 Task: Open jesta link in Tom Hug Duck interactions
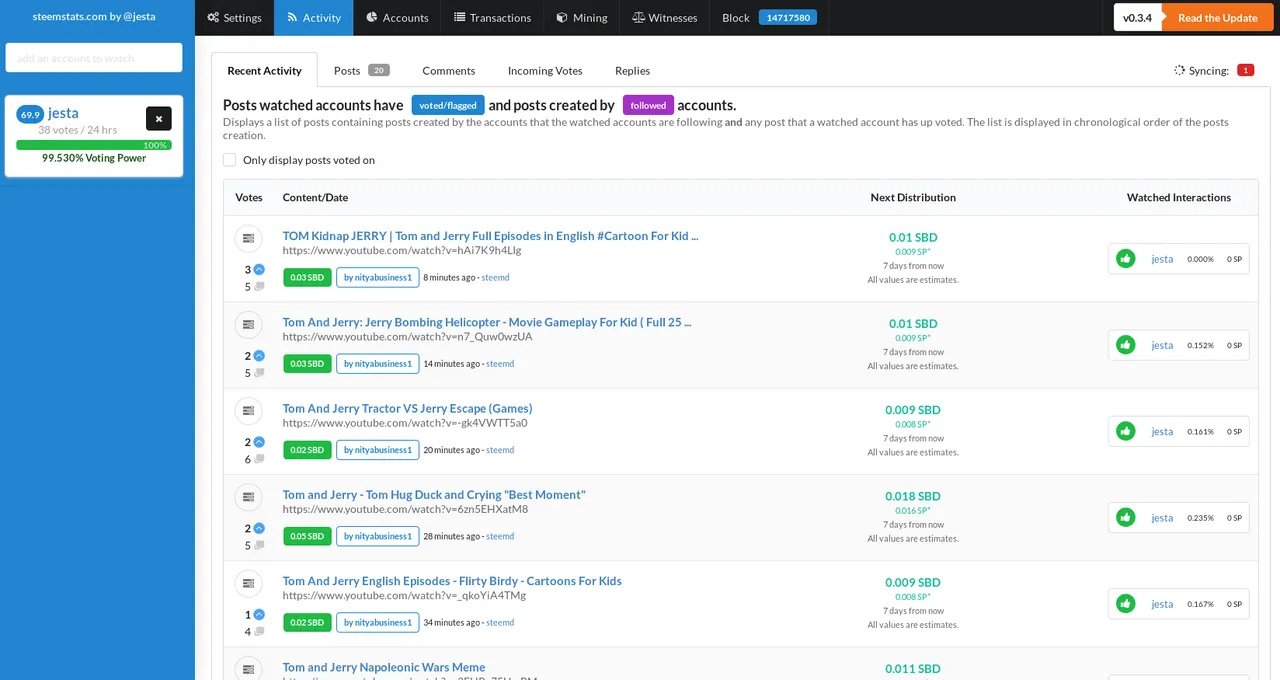tap(1162, 518)
